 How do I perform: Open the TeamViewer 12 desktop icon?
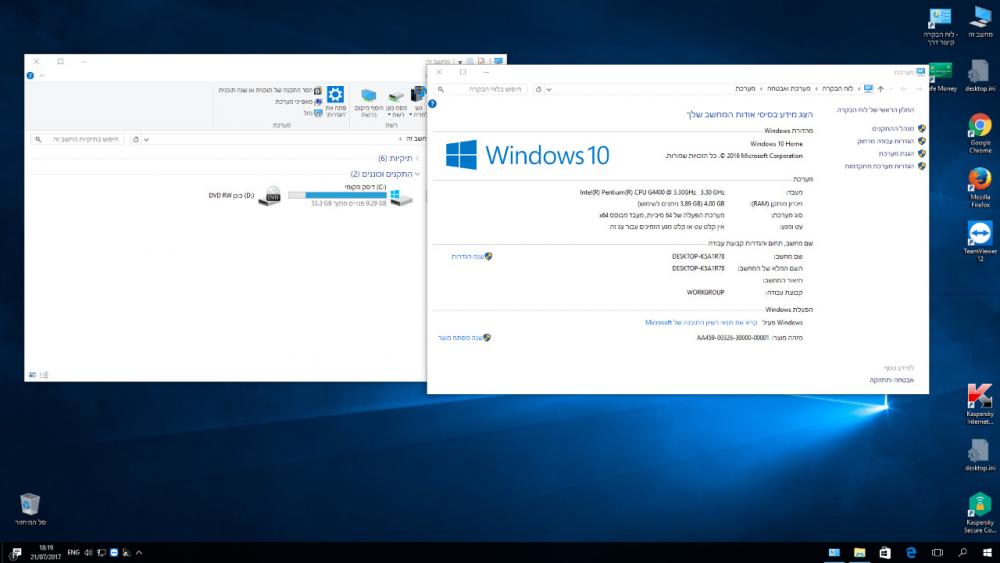[x=980, y=236]
